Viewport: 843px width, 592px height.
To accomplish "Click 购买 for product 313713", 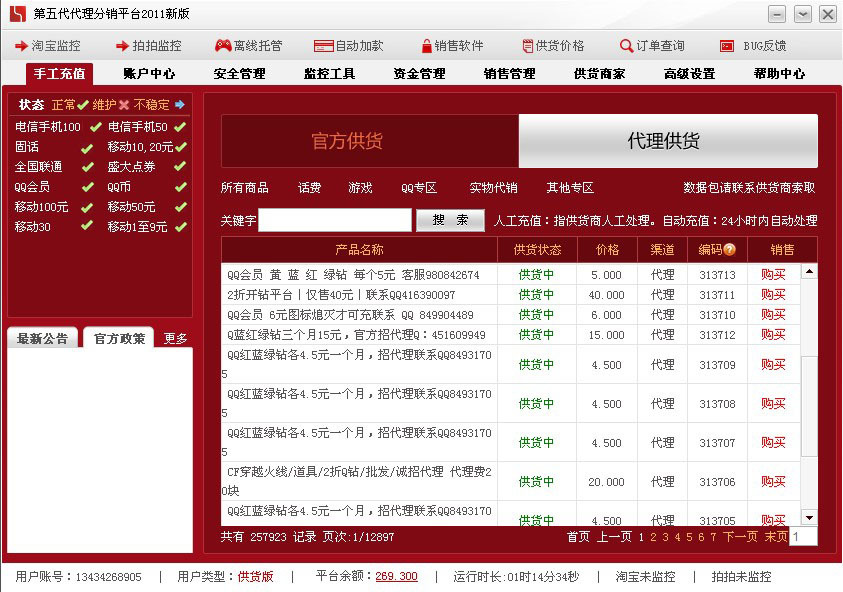I will click(773, 275).
